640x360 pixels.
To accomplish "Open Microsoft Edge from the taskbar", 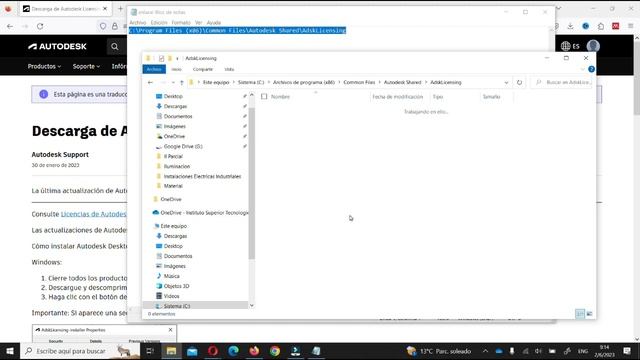I will (x=233, y=351).
